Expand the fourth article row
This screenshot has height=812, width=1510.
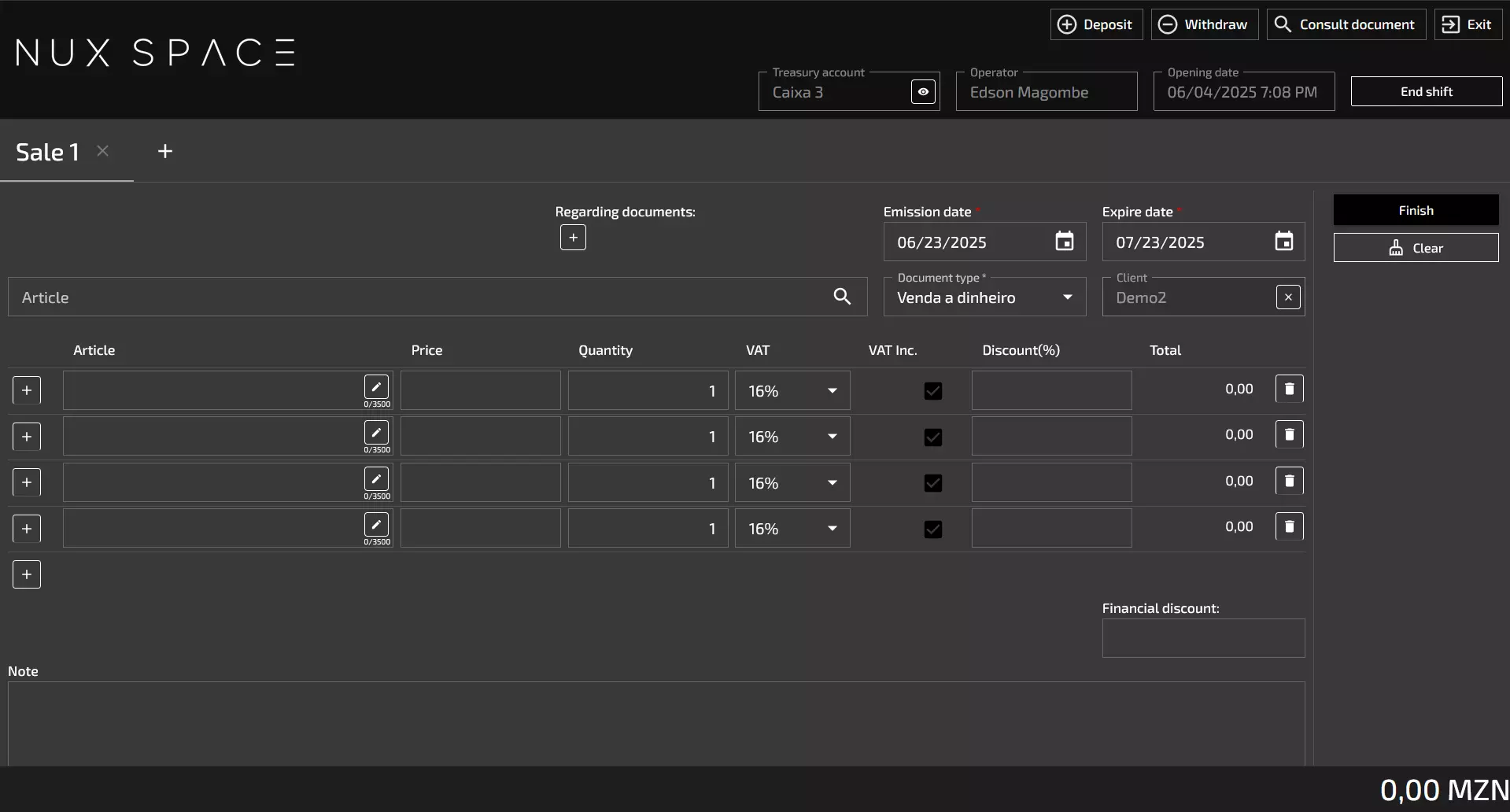click(x=27, y=529)
